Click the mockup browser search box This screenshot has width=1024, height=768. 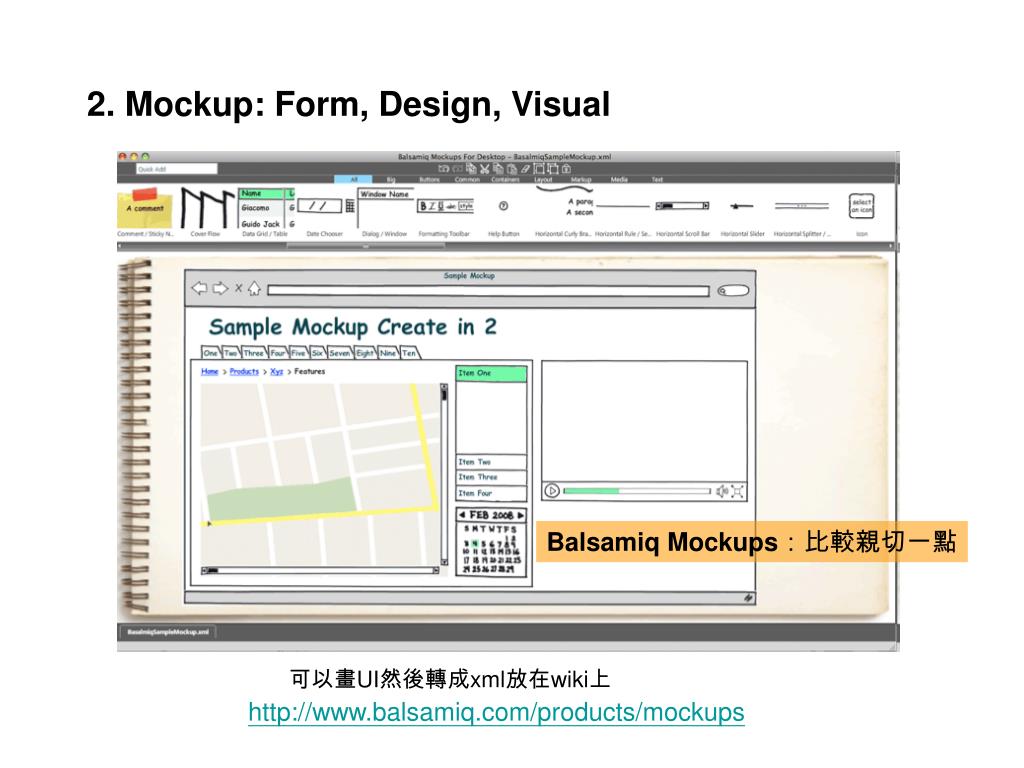733,291
